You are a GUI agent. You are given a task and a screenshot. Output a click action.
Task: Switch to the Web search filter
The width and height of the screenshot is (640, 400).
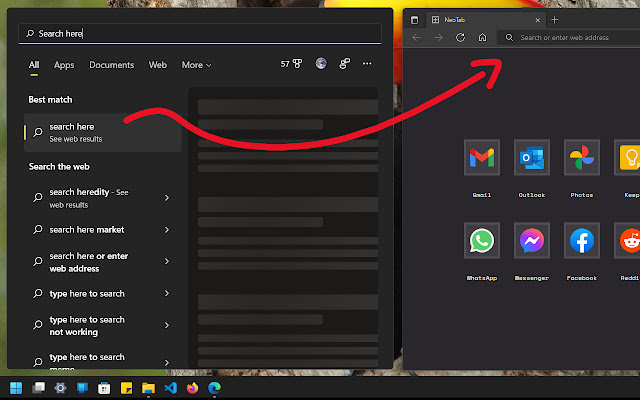tap(158, 65)
